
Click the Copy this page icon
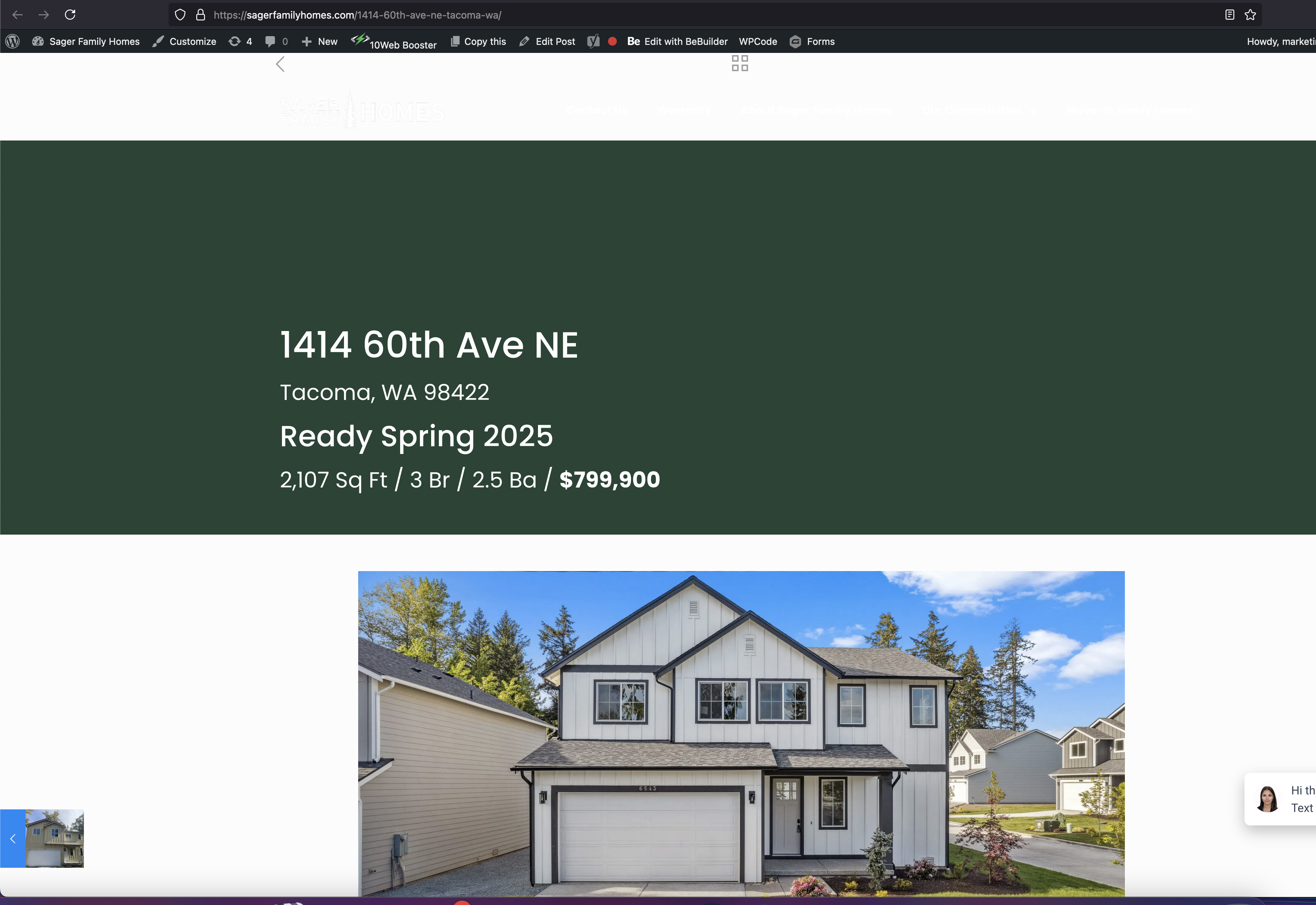455,41
